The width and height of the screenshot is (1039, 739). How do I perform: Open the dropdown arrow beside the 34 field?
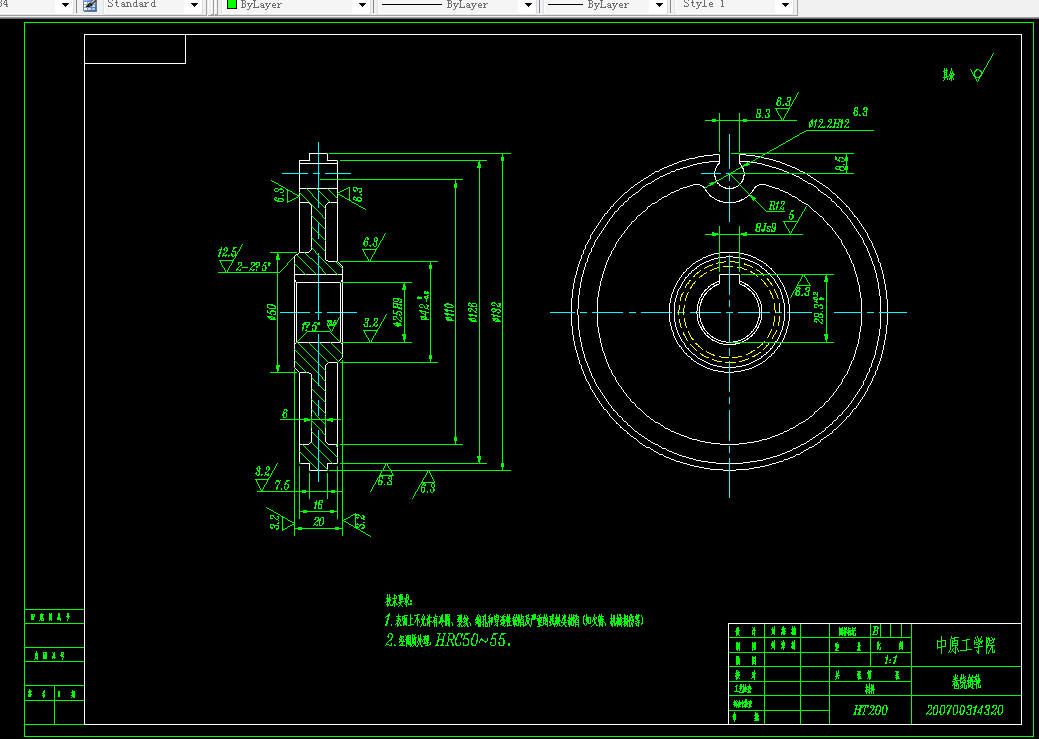click(x=65, y=5)
